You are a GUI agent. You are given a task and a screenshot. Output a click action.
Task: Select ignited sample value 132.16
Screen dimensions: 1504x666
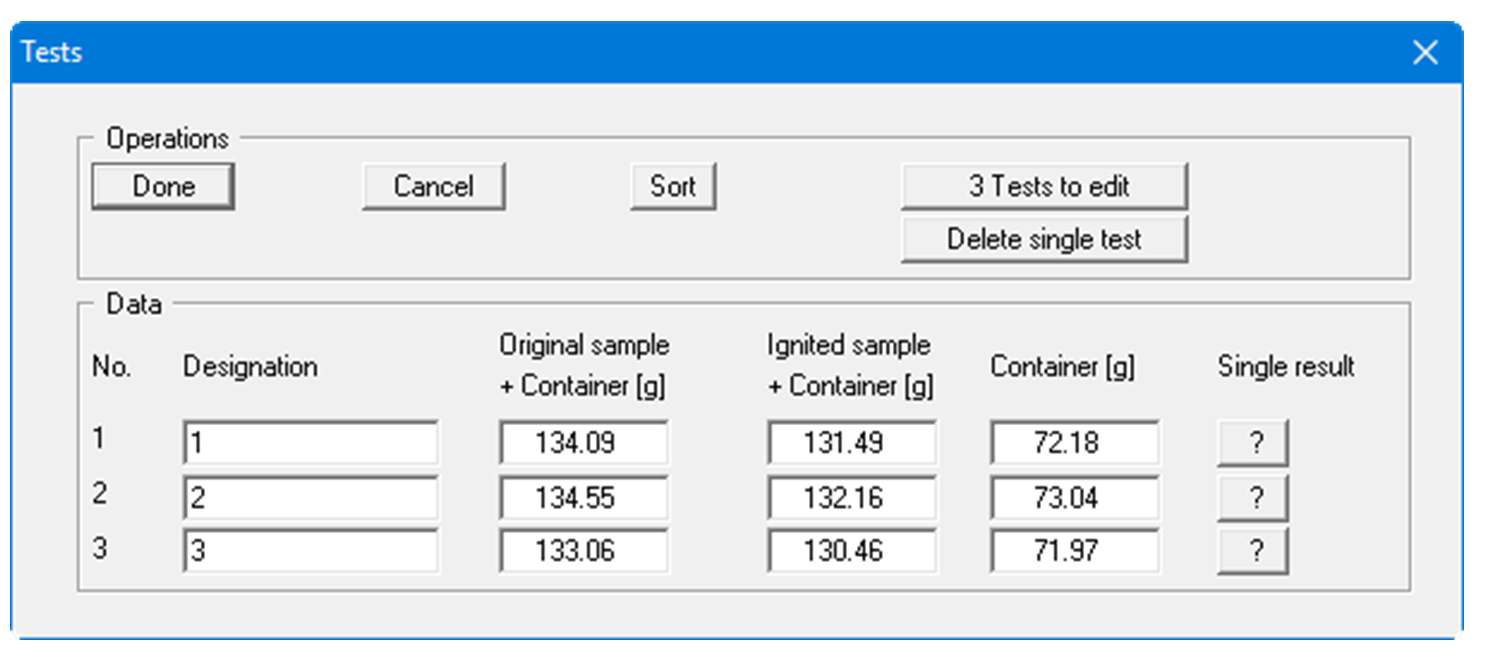tap(852, 498)
